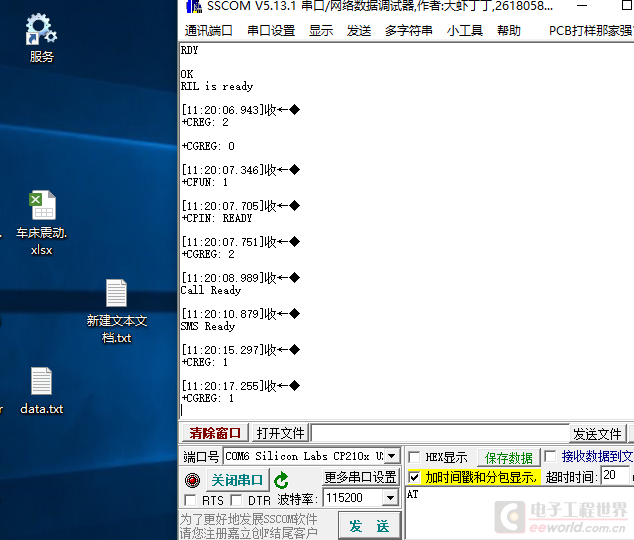Screen dimensions: 634x540
Task: Click the 关闭串口 button
Action: coord(237,480)
